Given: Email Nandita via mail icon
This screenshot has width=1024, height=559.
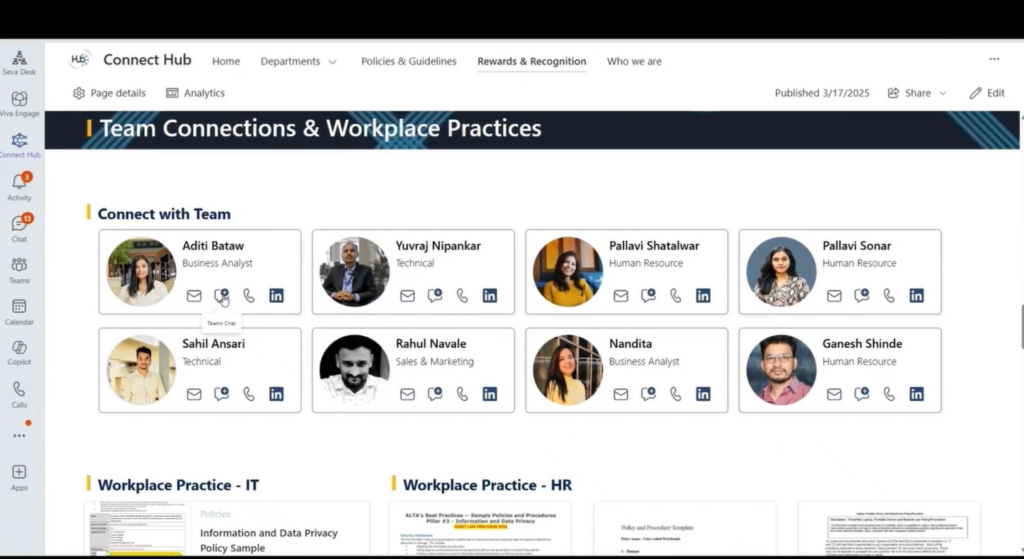Looking at the screenshot, I should tap(621, 394).
